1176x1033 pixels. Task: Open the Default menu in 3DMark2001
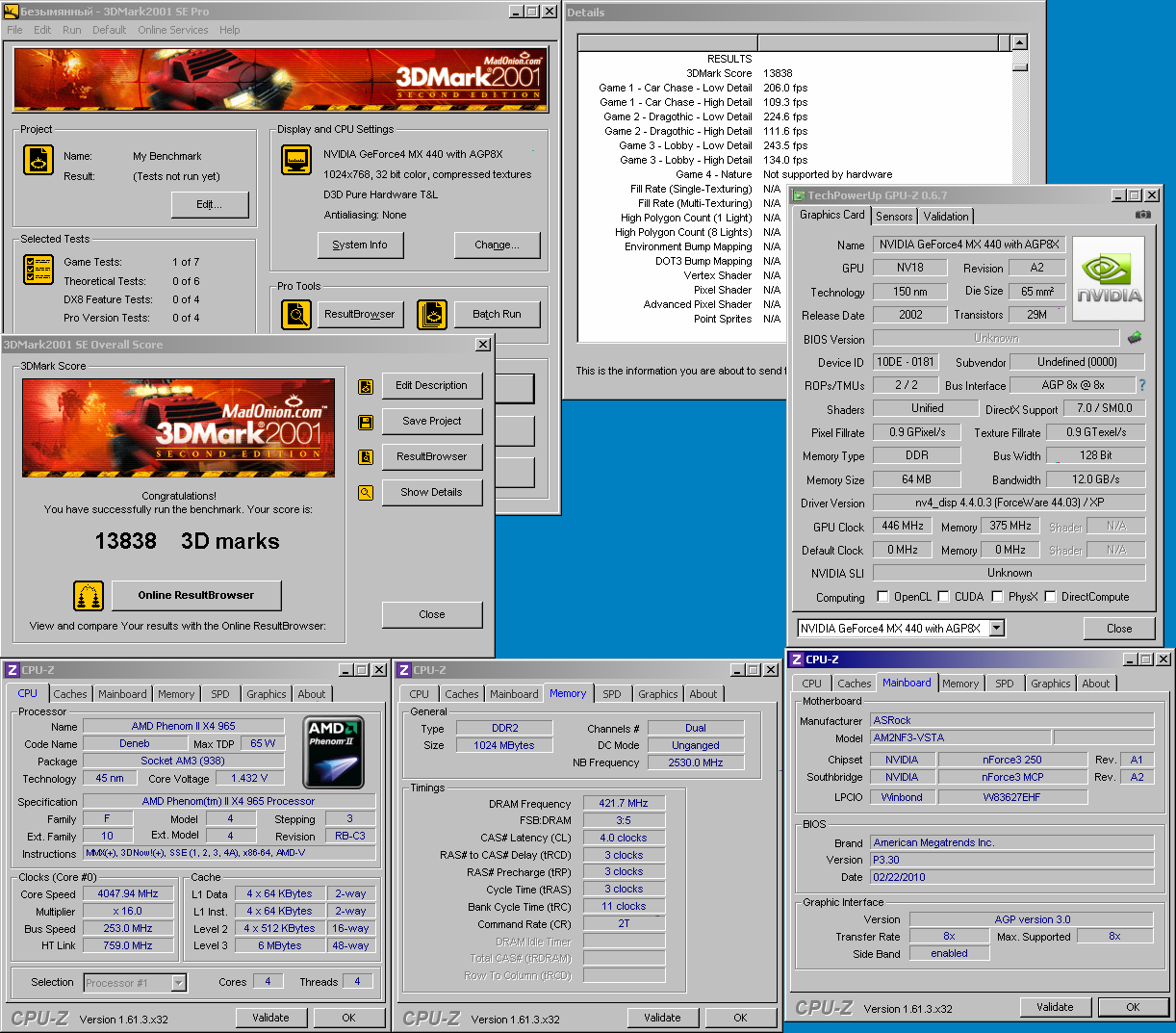pyautogui.click(x=110, y=30)
